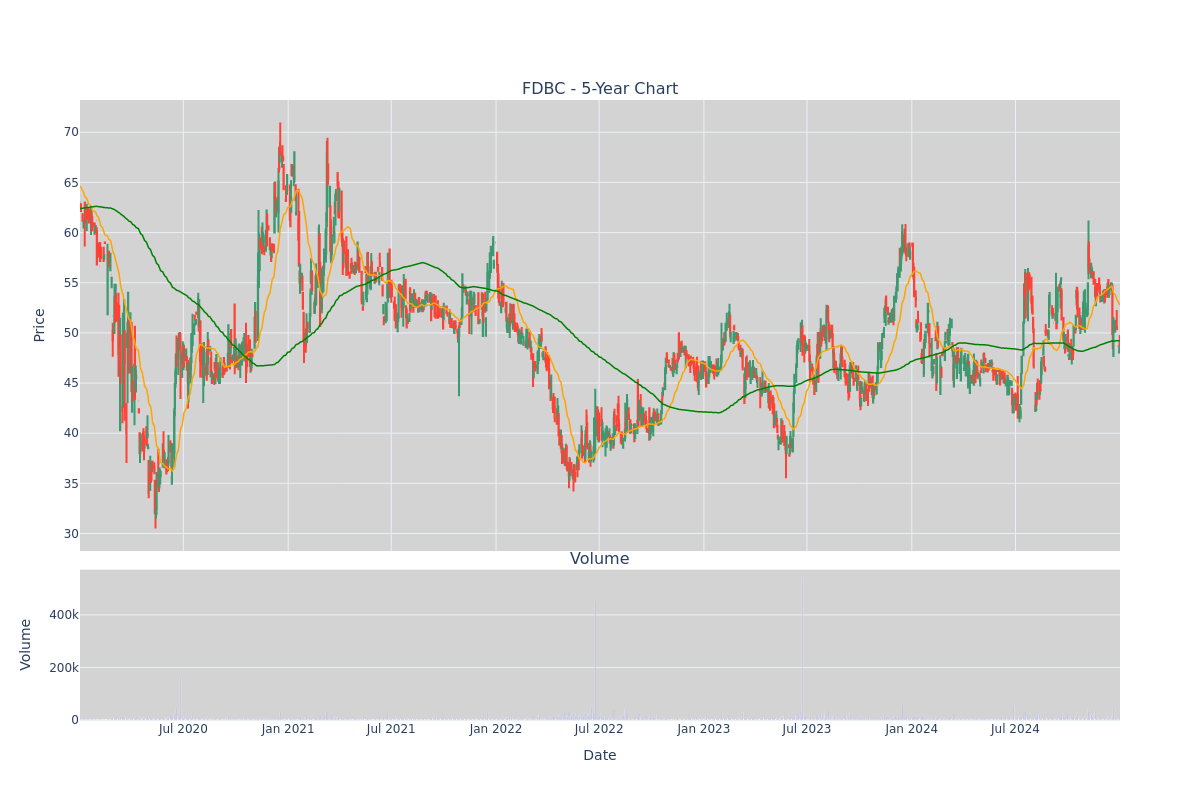Click the Jul 2023 date label
Viewport: 1200px width, 800px height.
click(807, 729)
